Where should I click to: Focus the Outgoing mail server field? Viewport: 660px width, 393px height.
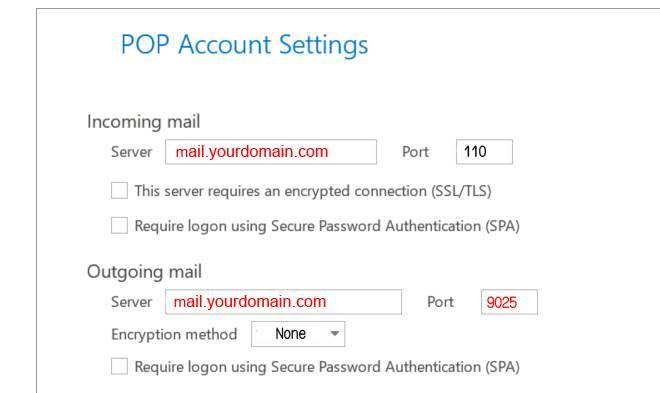point(283,302)
